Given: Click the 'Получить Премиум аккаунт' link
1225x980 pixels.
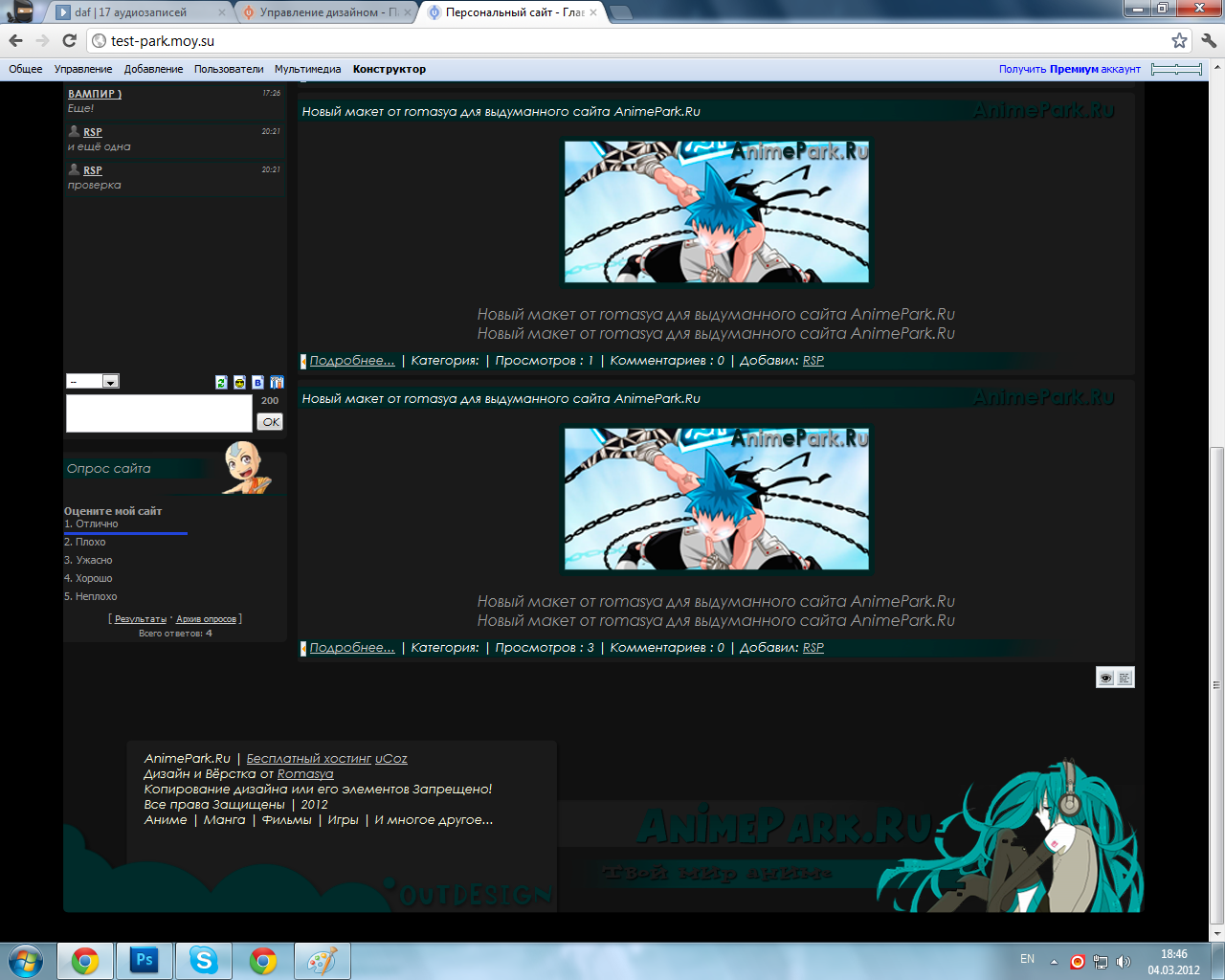Looking at the screenshot, I should point(1070,69).
